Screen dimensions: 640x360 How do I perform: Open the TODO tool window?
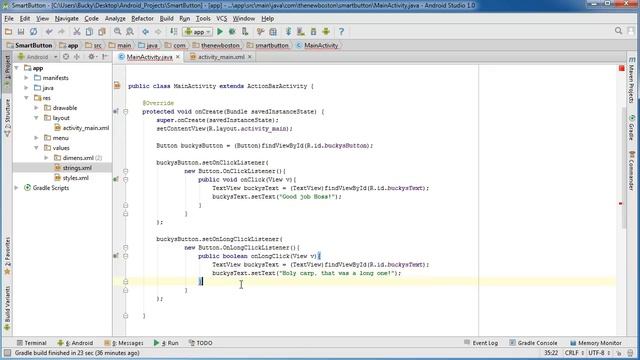(200, 343)
